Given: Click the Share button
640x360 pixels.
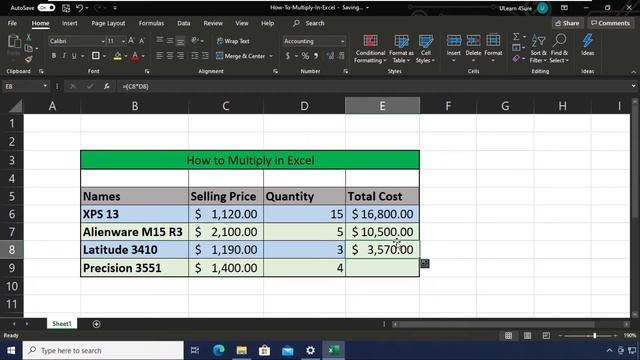Looking at the screenshot, I should pos(567,23).
